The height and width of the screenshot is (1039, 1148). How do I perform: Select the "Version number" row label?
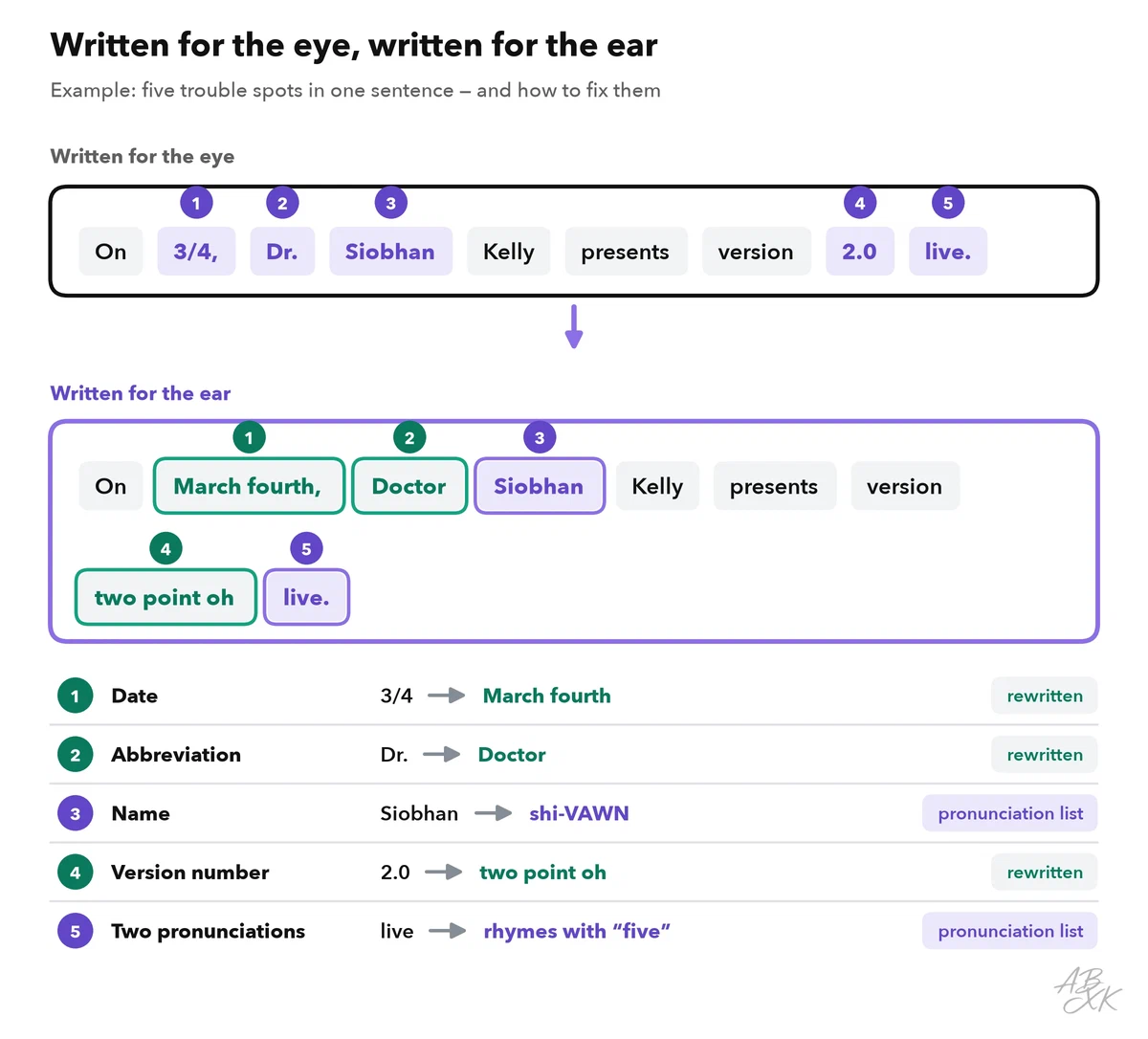(190, 873)
